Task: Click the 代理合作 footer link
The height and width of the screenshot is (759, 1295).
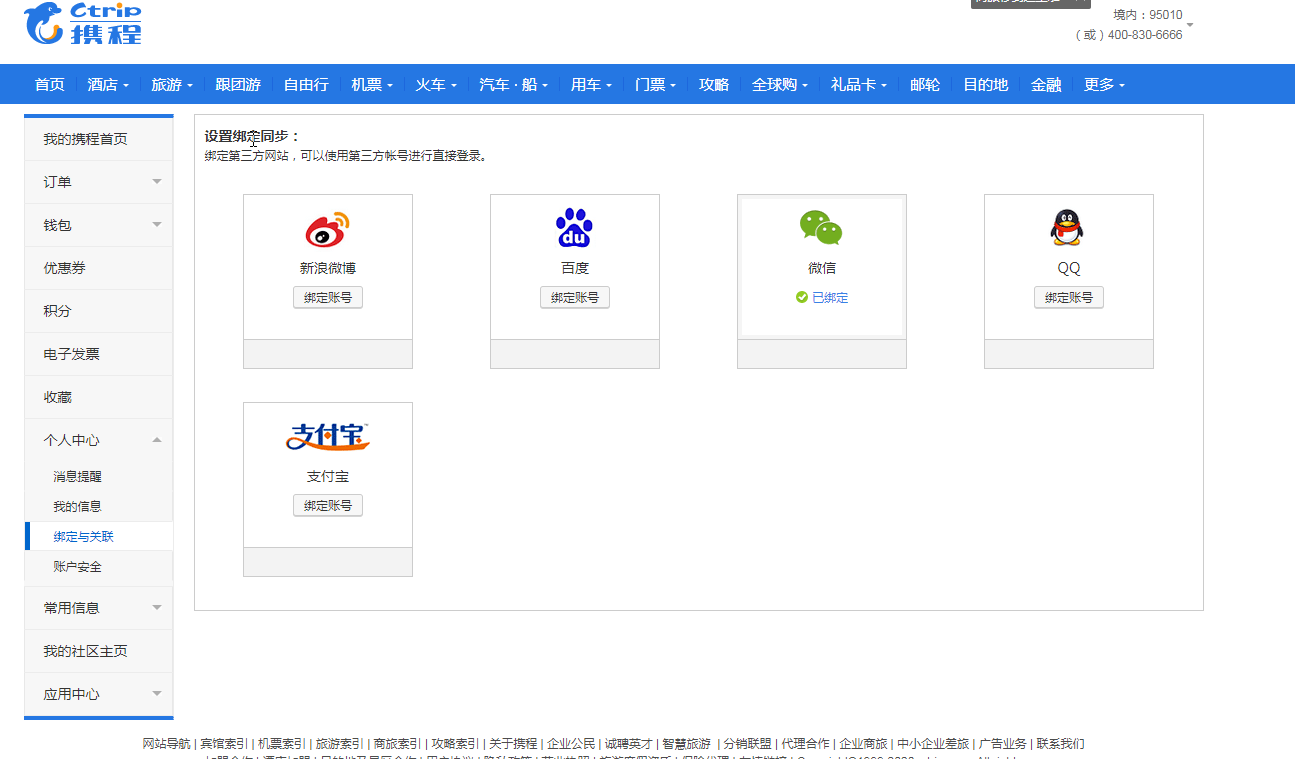Action: pyautogui.click(x=805, y=744)
